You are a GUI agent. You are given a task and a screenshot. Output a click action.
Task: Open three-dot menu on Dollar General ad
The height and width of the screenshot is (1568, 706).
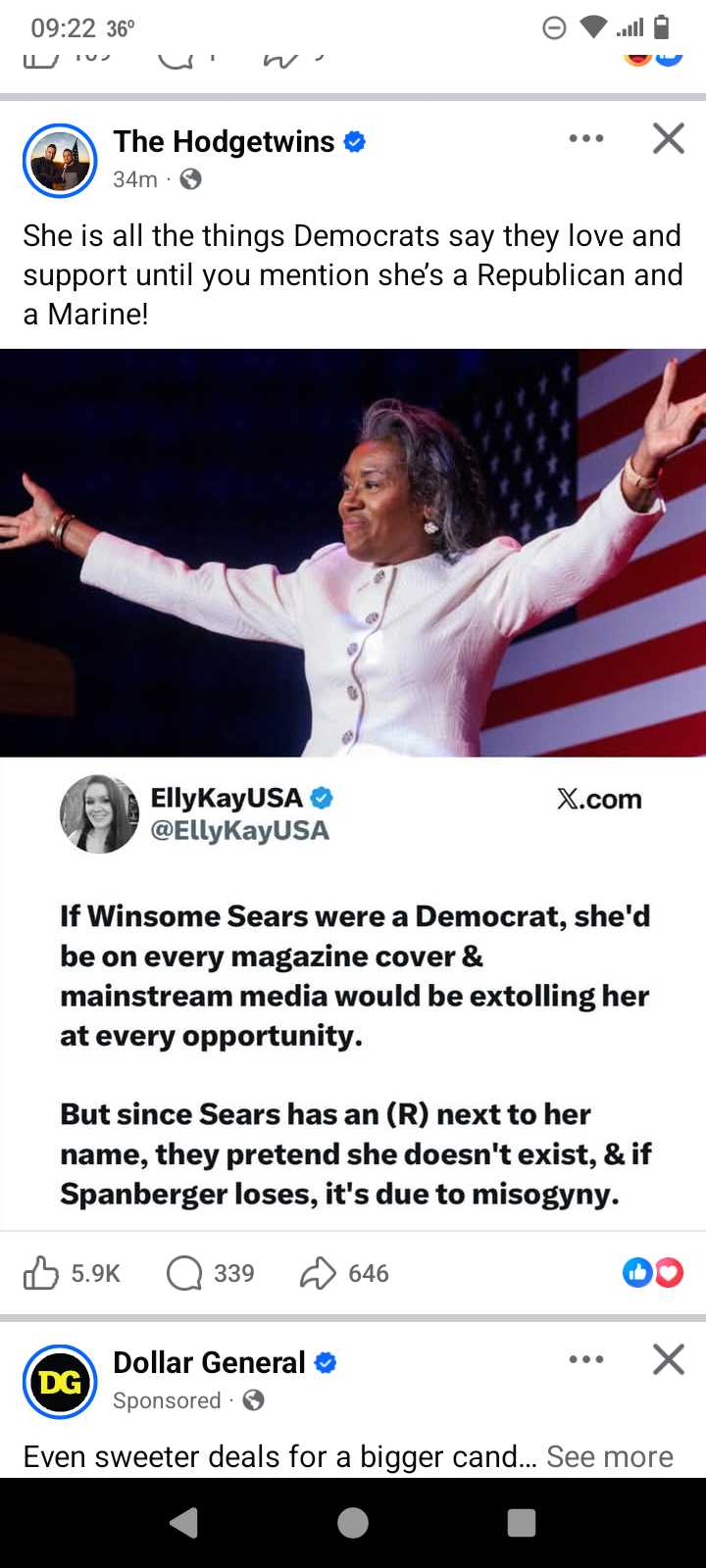coord(586,1359)
